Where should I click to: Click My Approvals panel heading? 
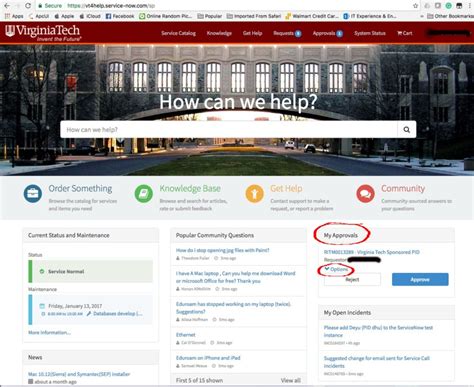(x=341, y=235)
